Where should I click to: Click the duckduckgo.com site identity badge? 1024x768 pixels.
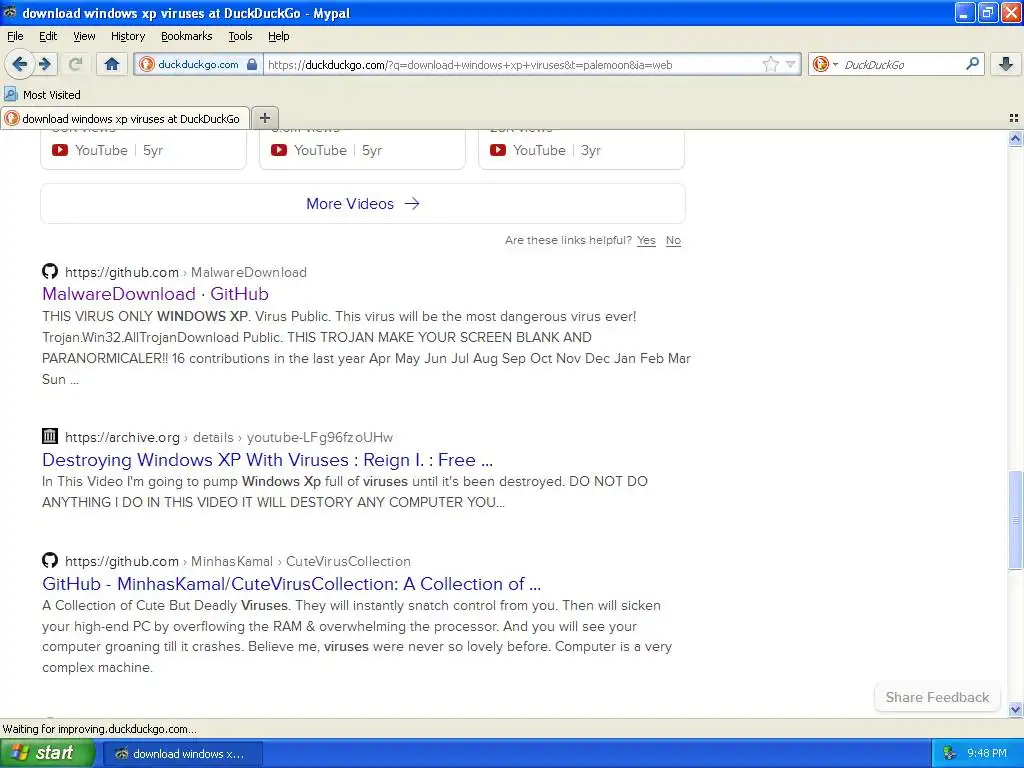point(198,64)
